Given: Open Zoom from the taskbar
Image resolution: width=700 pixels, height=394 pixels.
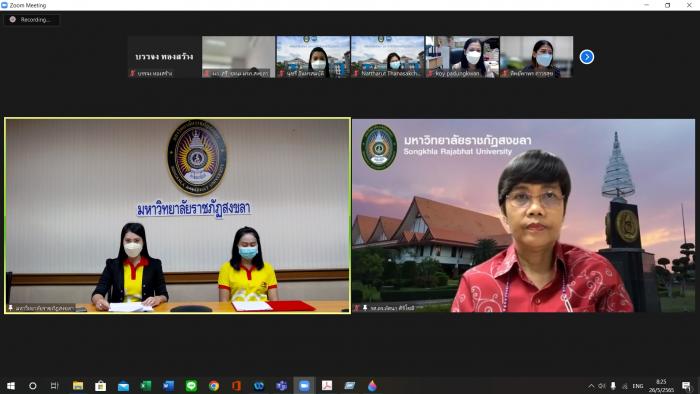Looking at the screenshot, I should click(304, 386).
